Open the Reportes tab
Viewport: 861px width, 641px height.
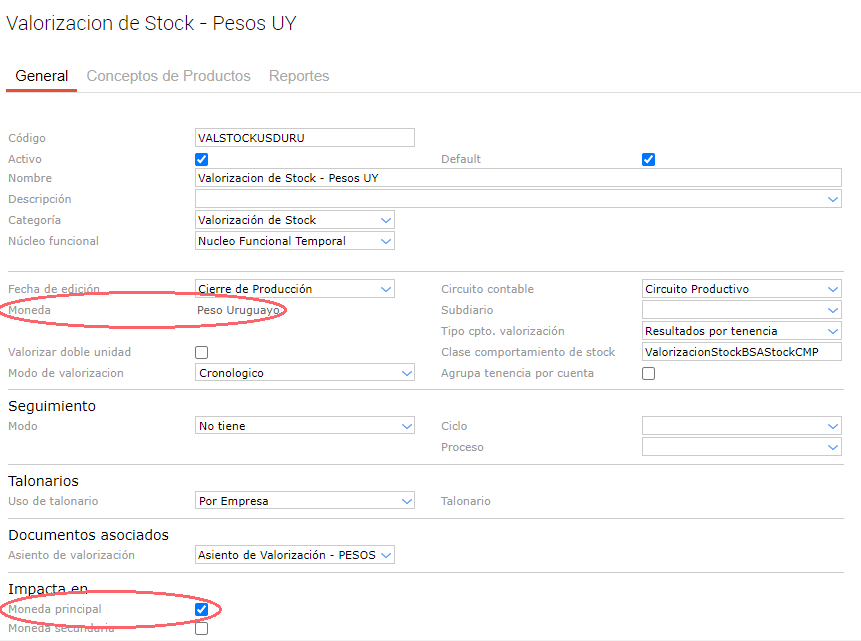click(299, 76)
